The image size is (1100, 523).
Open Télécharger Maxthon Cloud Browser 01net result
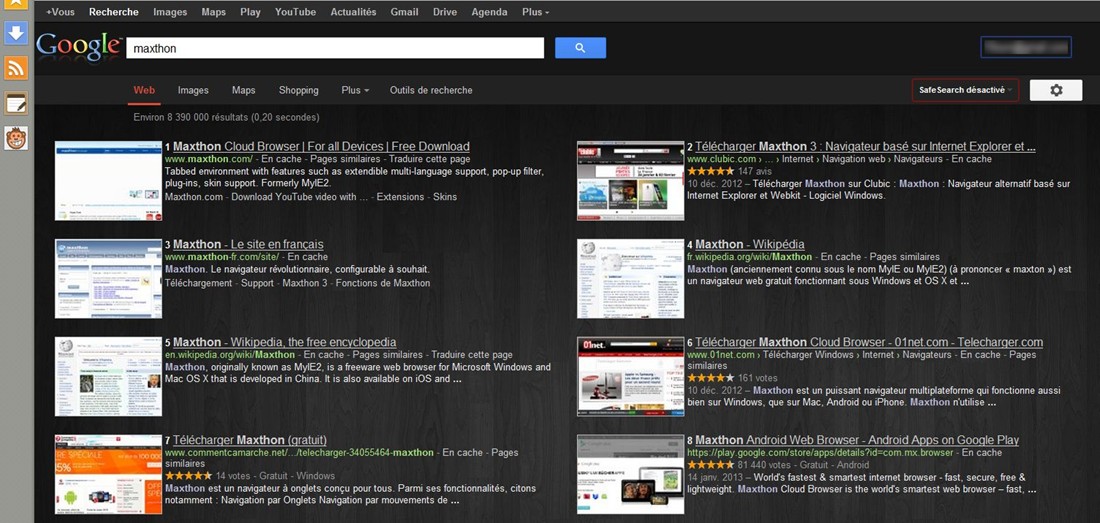(869, 342)
